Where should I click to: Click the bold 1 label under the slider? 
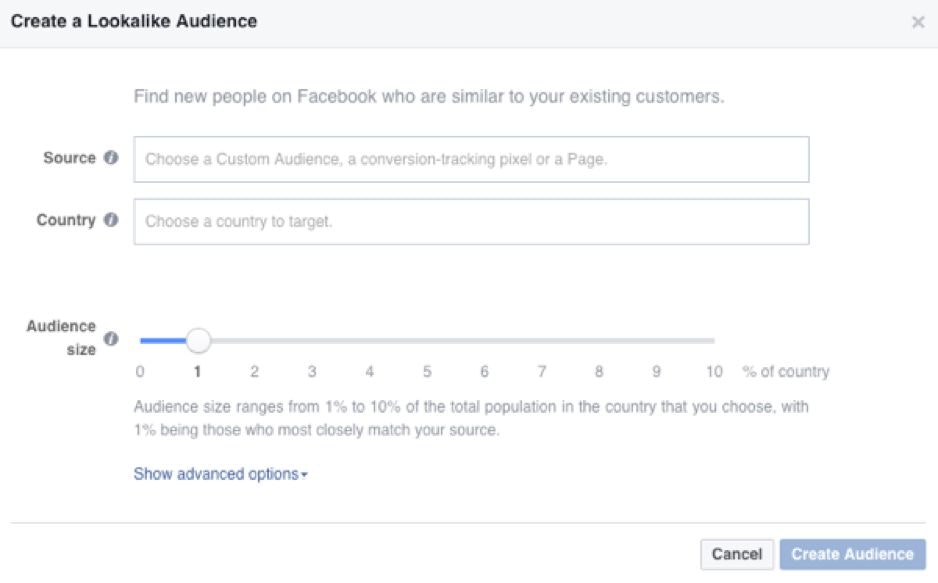pyautogui.click(x=197, y=370)
